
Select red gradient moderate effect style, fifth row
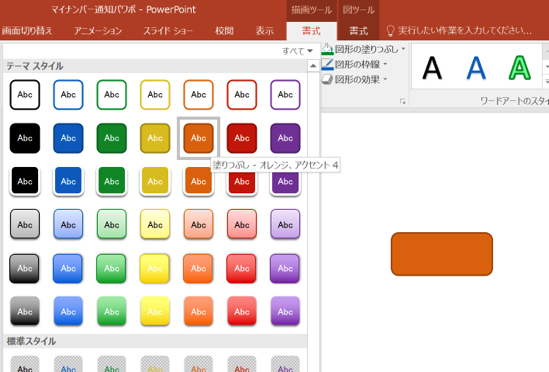click(242, 268)
